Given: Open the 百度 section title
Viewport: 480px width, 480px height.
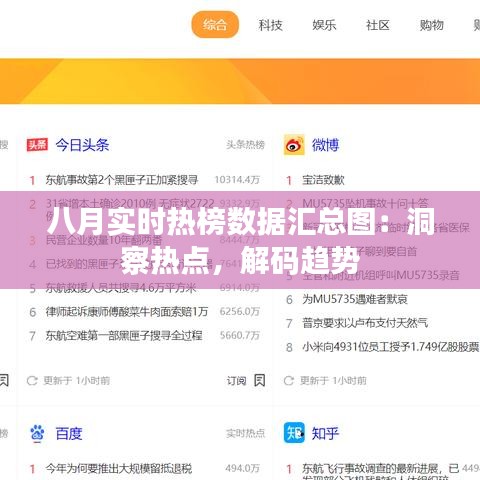Looking at the screenshot, I should pos(69,434).
